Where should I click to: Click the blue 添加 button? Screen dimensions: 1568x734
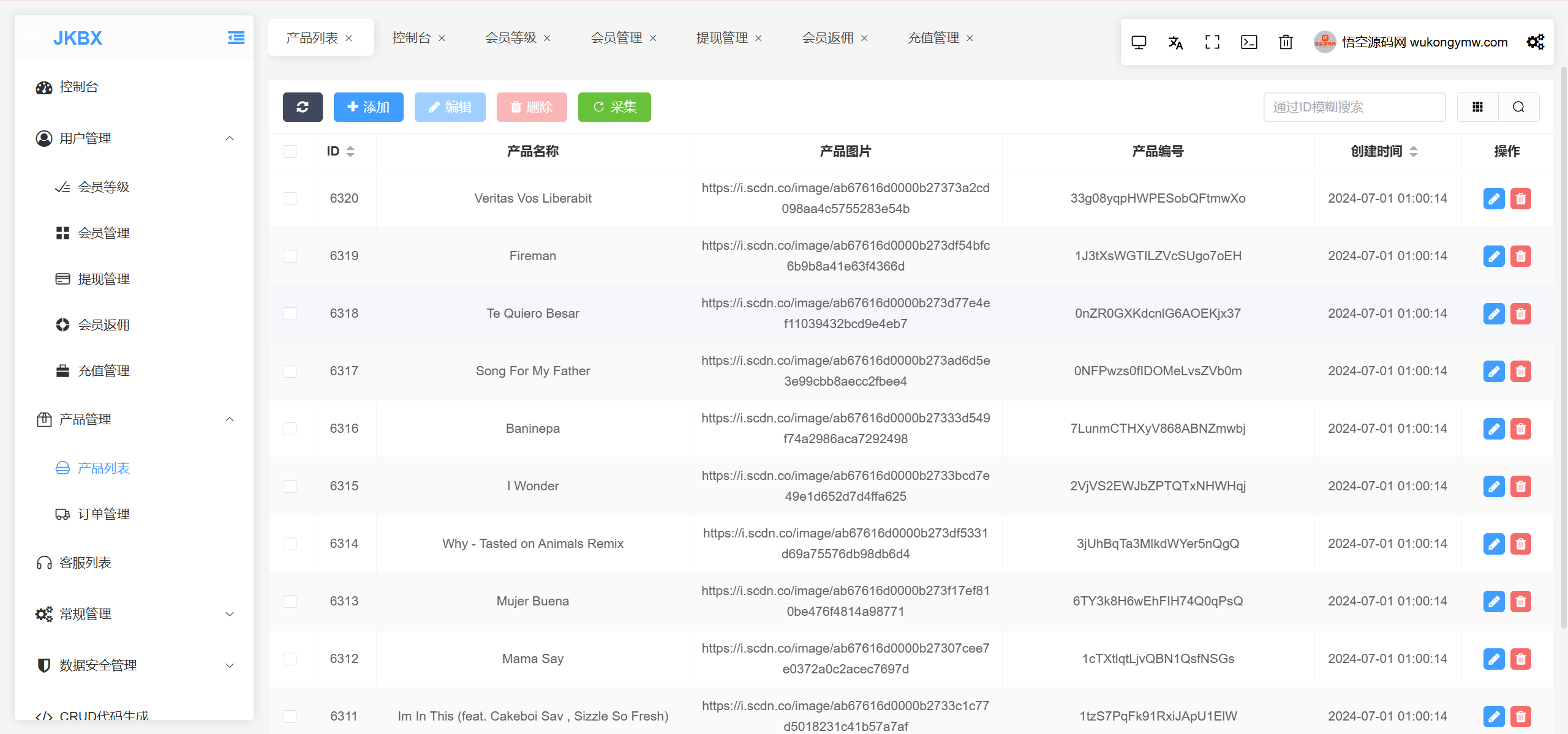point(368,107)
